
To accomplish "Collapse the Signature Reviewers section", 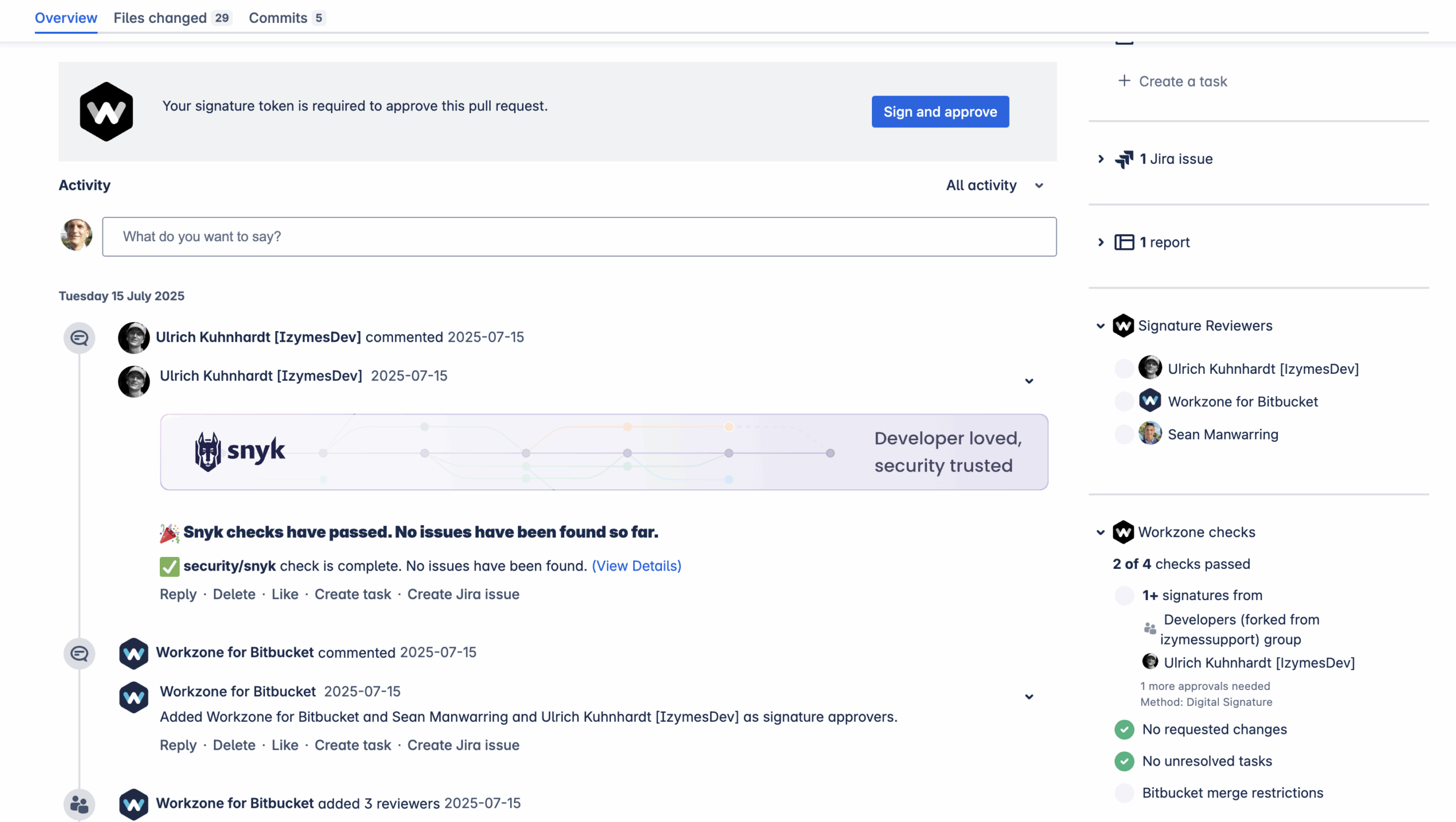I will point(1101,326).
